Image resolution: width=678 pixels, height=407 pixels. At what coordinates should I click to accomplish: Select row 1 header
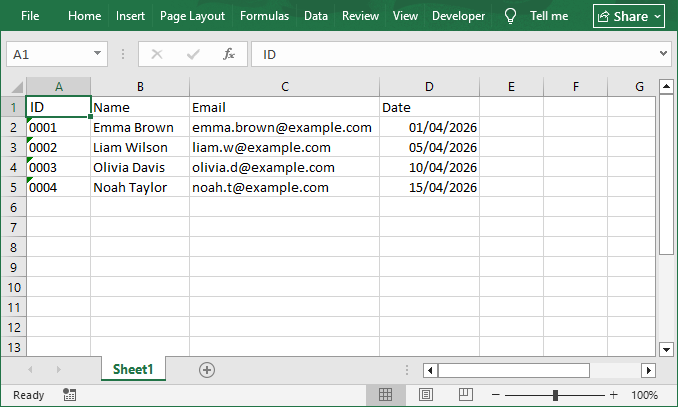[x=13, y=107]
